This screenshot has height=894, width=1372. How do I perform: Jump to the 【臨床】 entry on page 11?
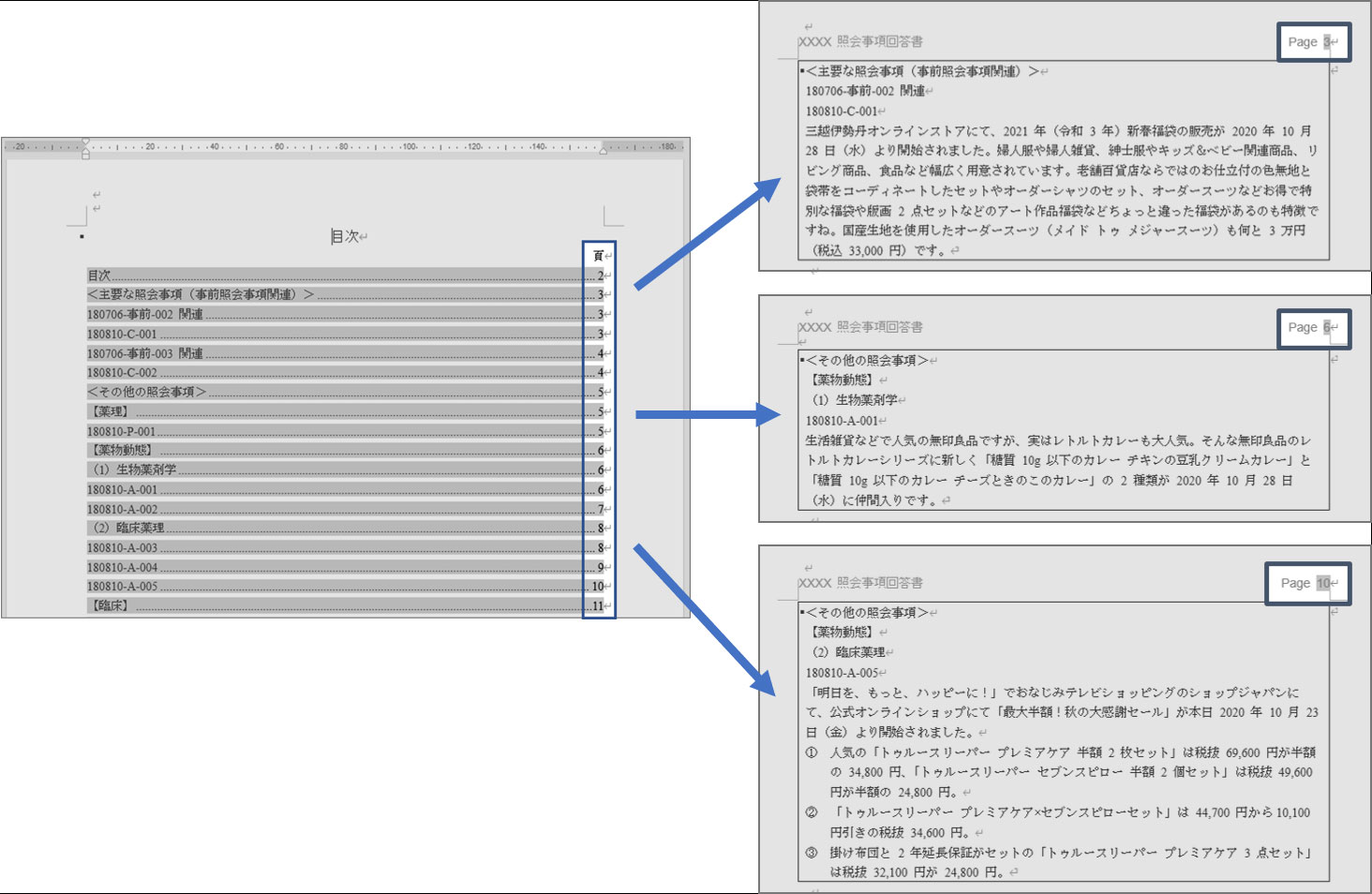[x=109, y=605]
